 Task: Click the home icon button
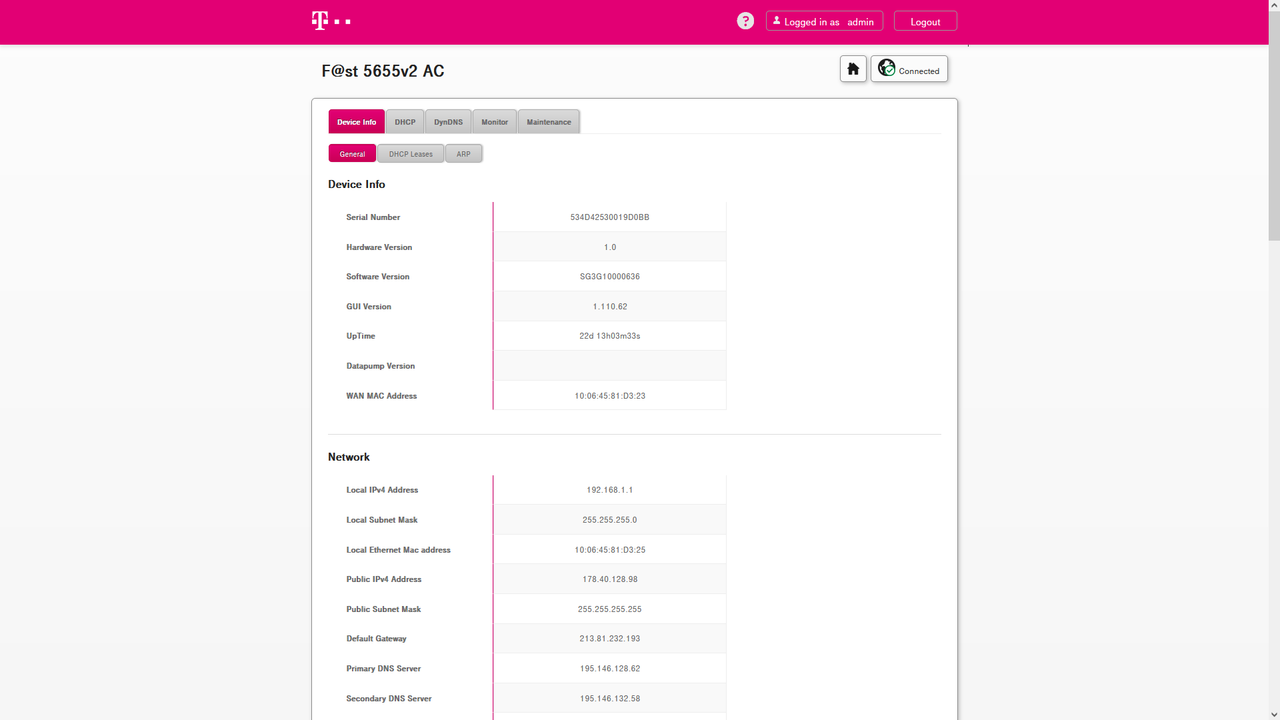point(853,69)
